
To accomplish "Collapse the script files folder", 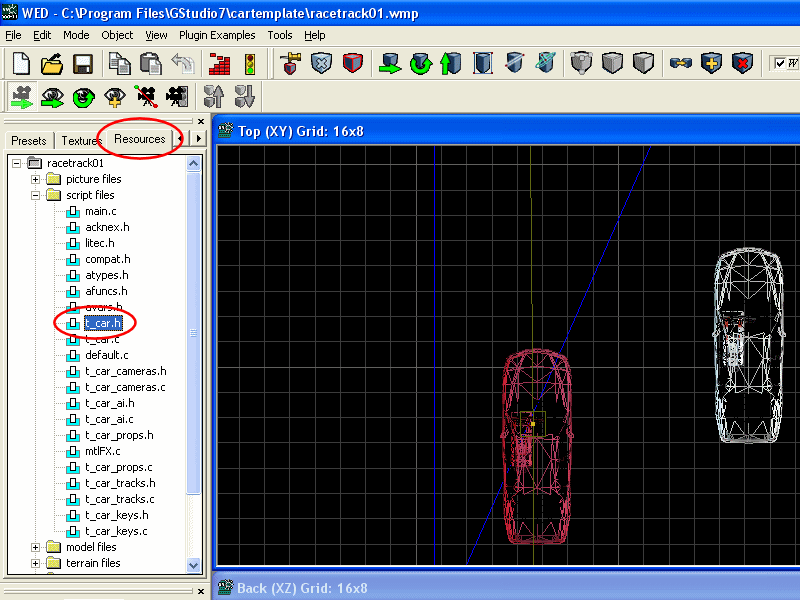I will (35, 195).
